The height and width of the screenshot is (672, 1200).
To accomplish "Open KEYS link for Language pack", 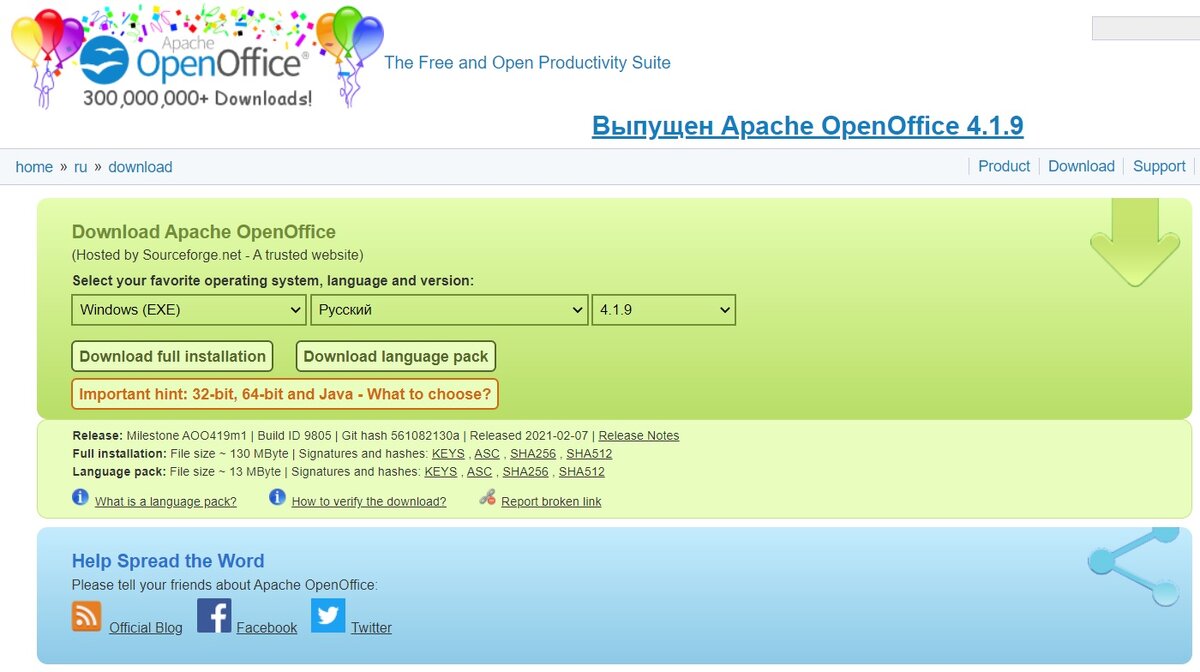I will pos(441,472).
